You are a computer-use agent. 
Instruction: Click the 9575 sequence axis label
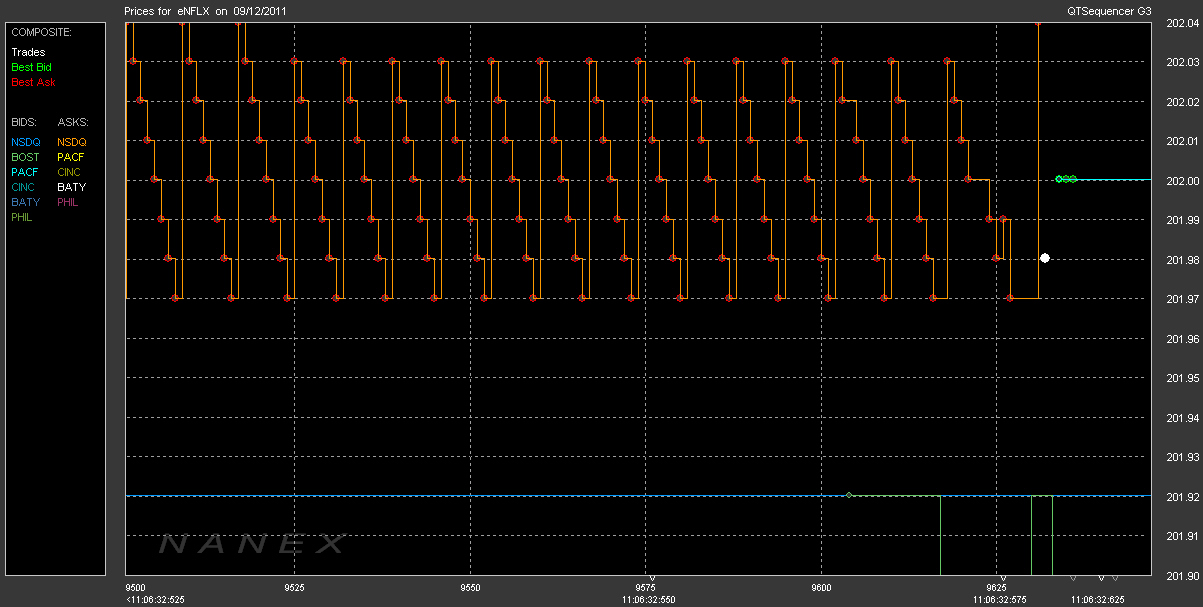[x=645, y=587]
